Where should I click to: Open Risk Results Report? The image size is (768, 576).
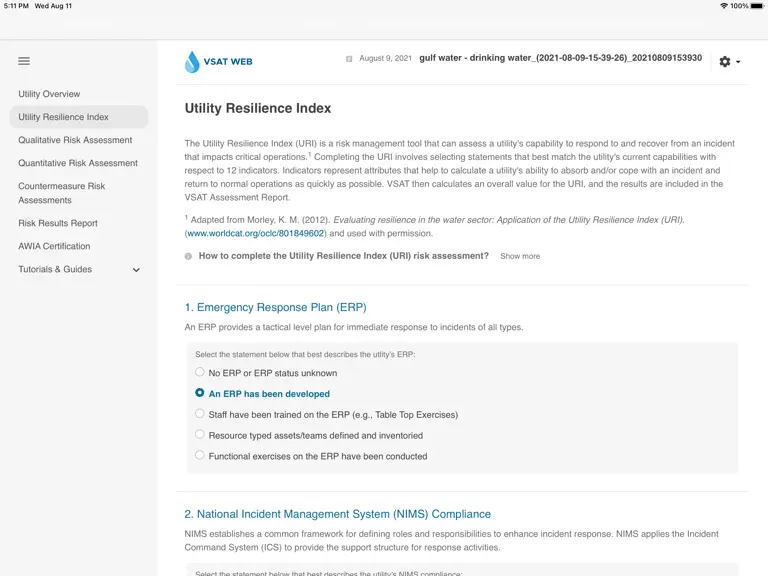58,223
